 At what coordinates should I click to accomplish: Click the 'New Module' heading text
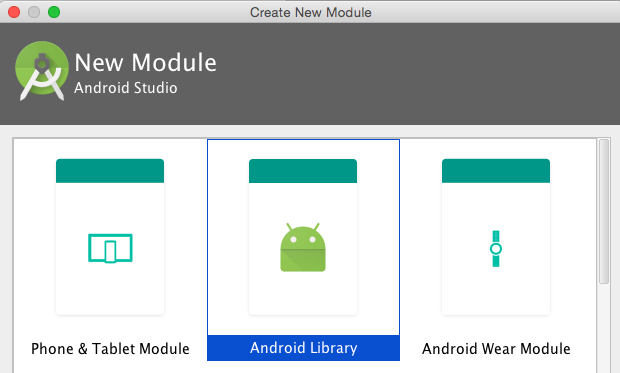click(x=146, y=62)
